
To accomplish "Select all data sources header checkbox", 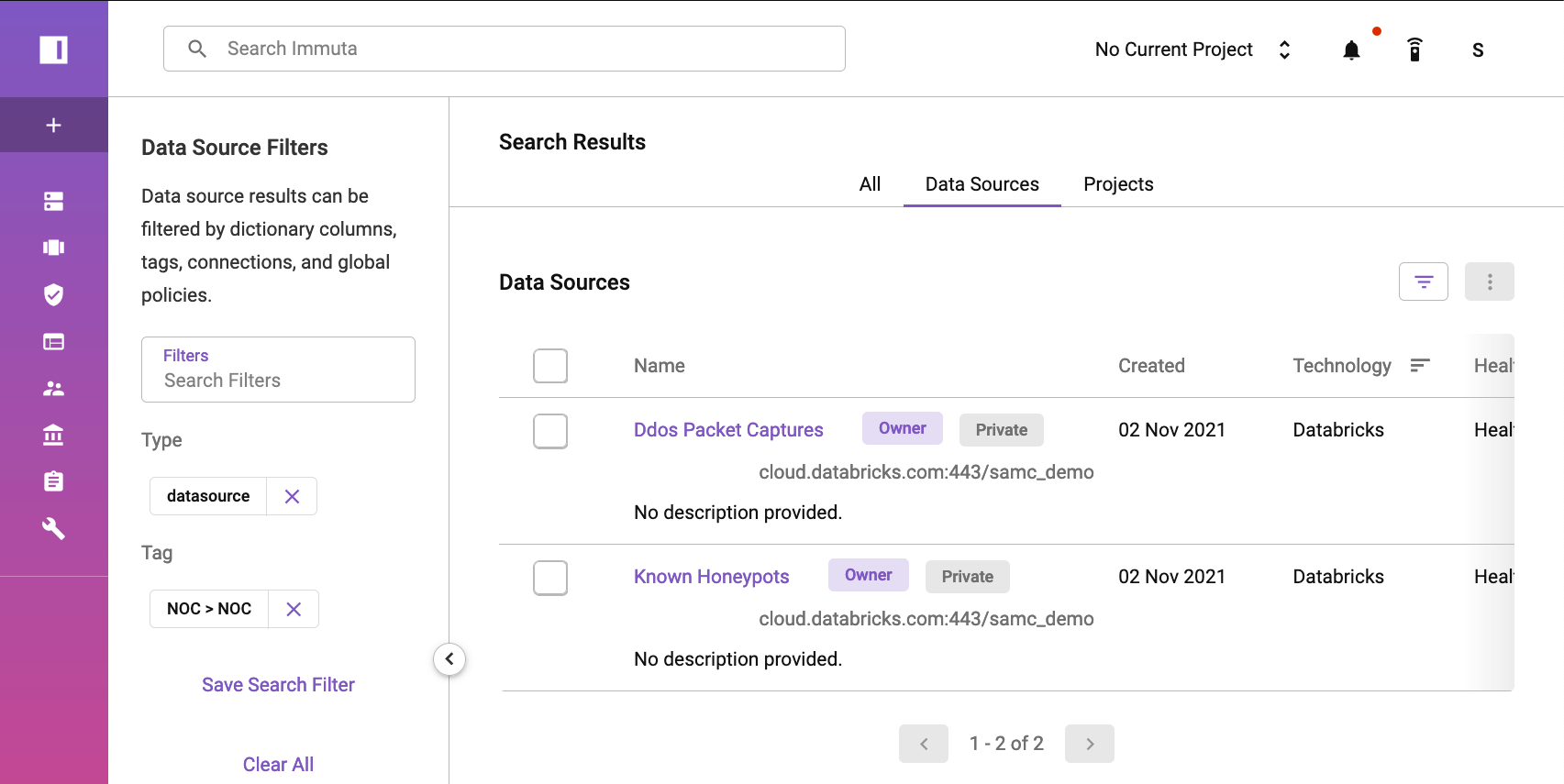I will click(550, 366).
